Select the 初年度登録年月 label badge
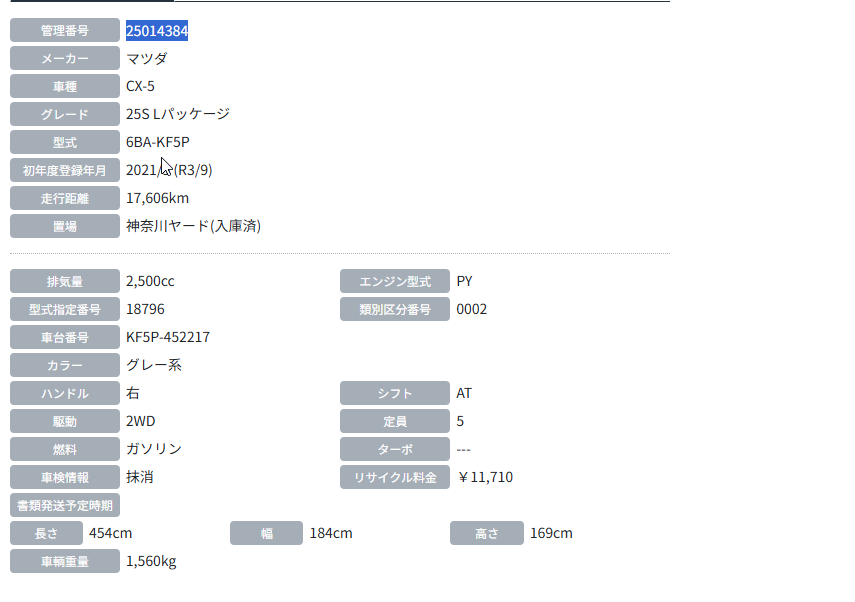The width and height of the screenshot is (855, 602). tap(65, 170)
